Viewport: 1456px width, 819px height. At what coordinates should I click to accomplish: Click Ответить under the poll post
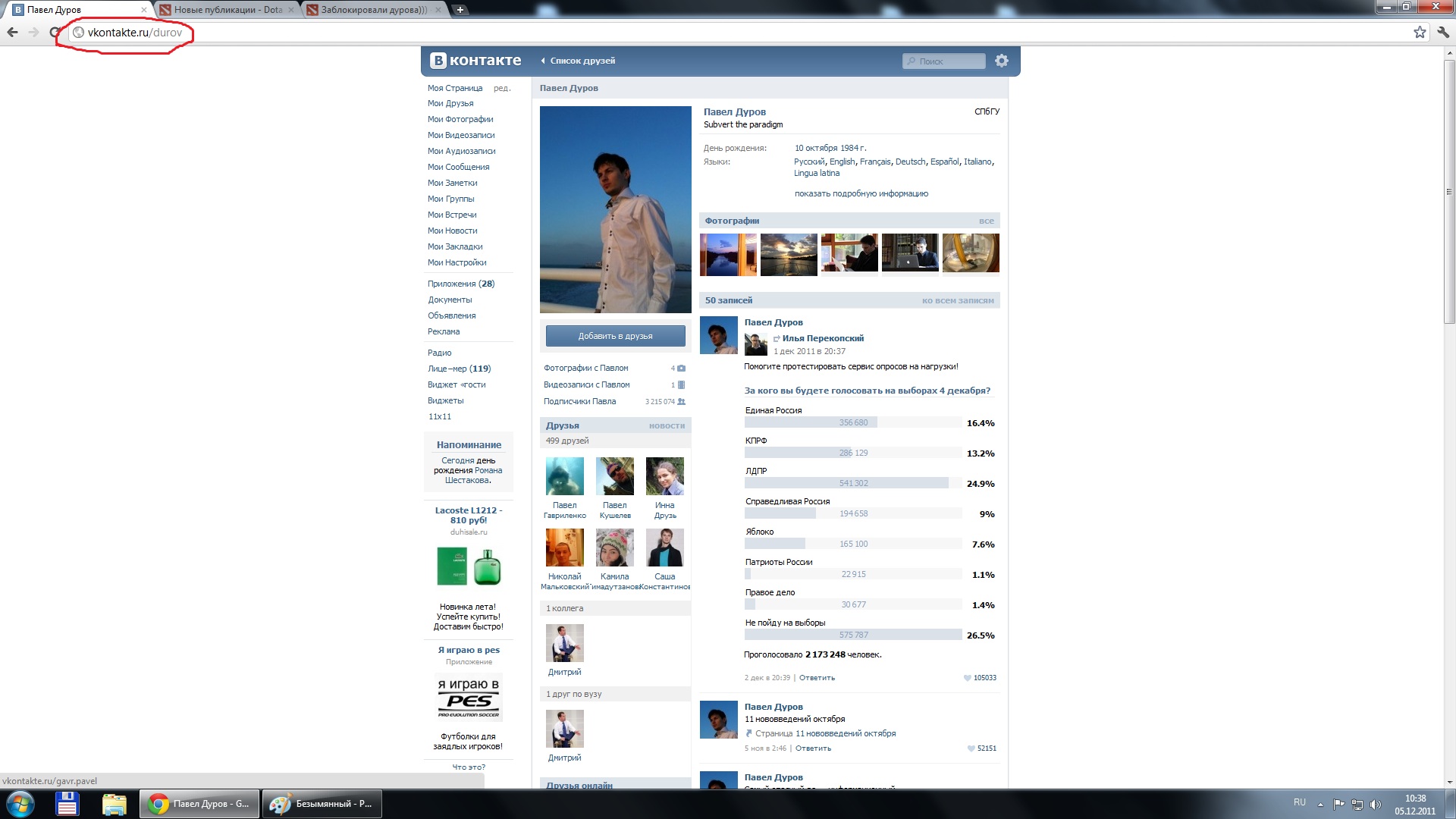(x=817, y=678)
